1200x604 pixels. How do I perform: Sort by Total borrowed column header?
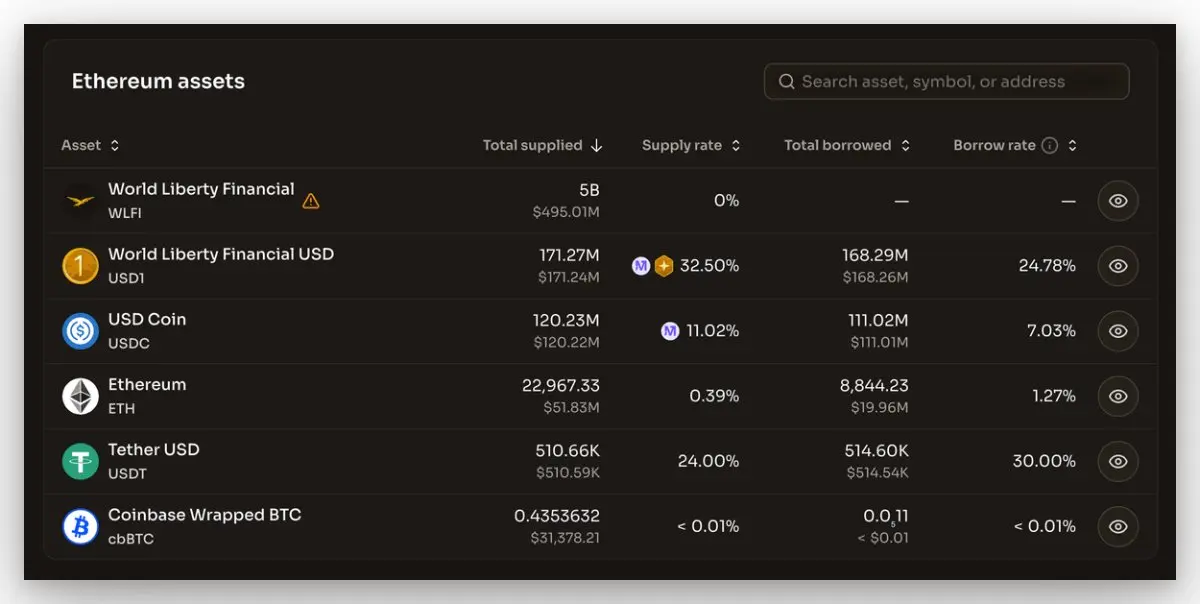click(x=847, y=145)
